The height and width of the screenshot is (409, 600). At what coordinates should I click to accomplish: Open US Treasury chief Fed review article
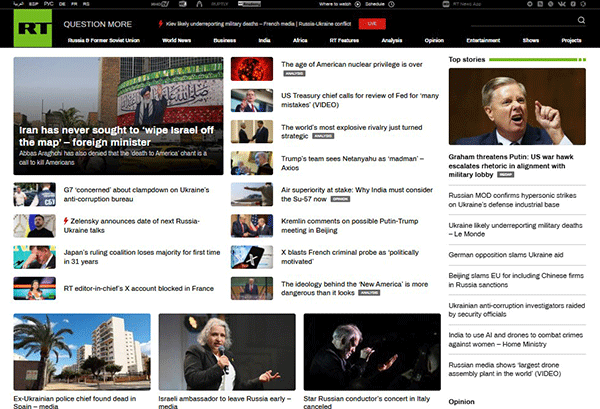coord(360,100)
